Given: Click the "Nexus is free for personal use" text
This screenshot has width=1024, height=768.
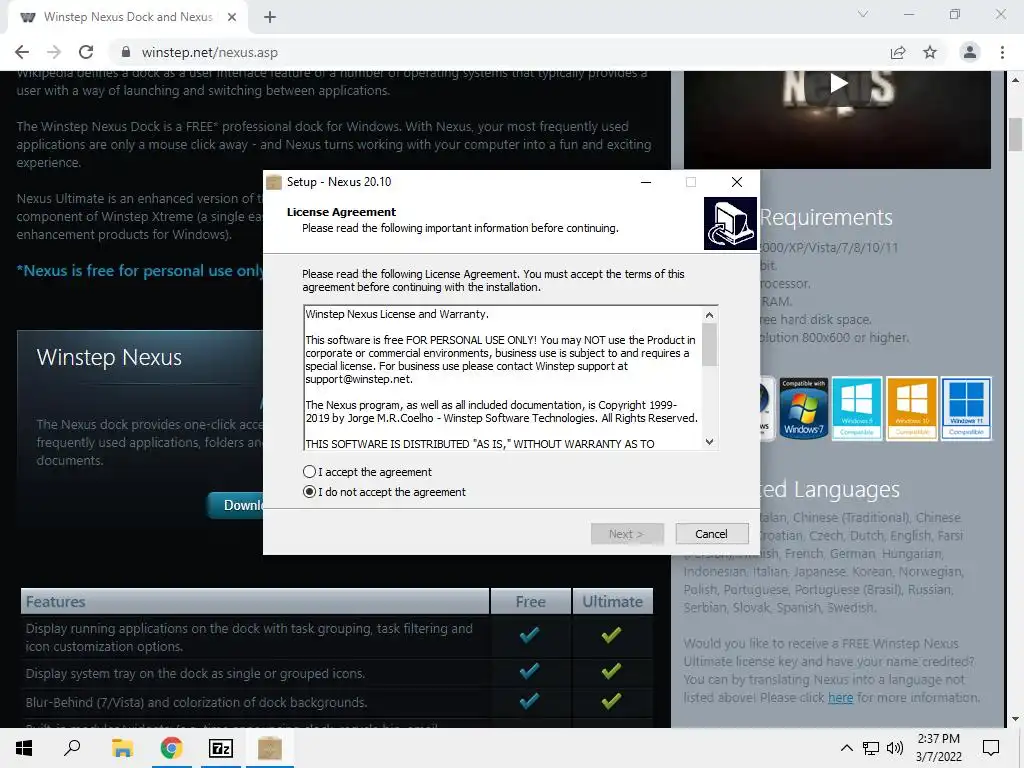Looking at the screenshot, I should tap(140, 270).
